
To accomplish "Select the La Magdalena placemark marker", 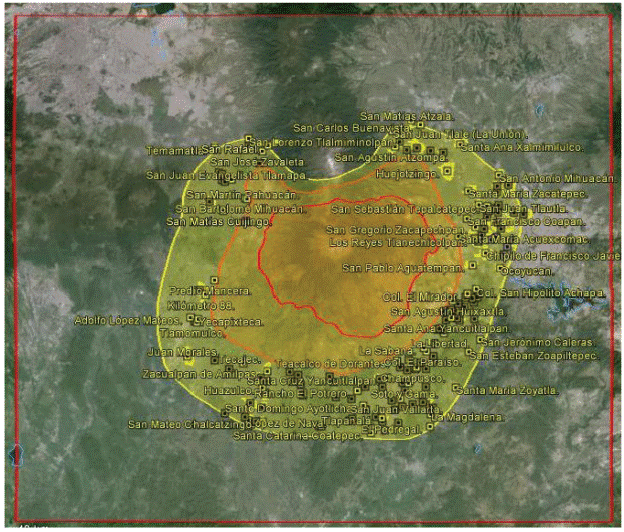I will 430,427.
